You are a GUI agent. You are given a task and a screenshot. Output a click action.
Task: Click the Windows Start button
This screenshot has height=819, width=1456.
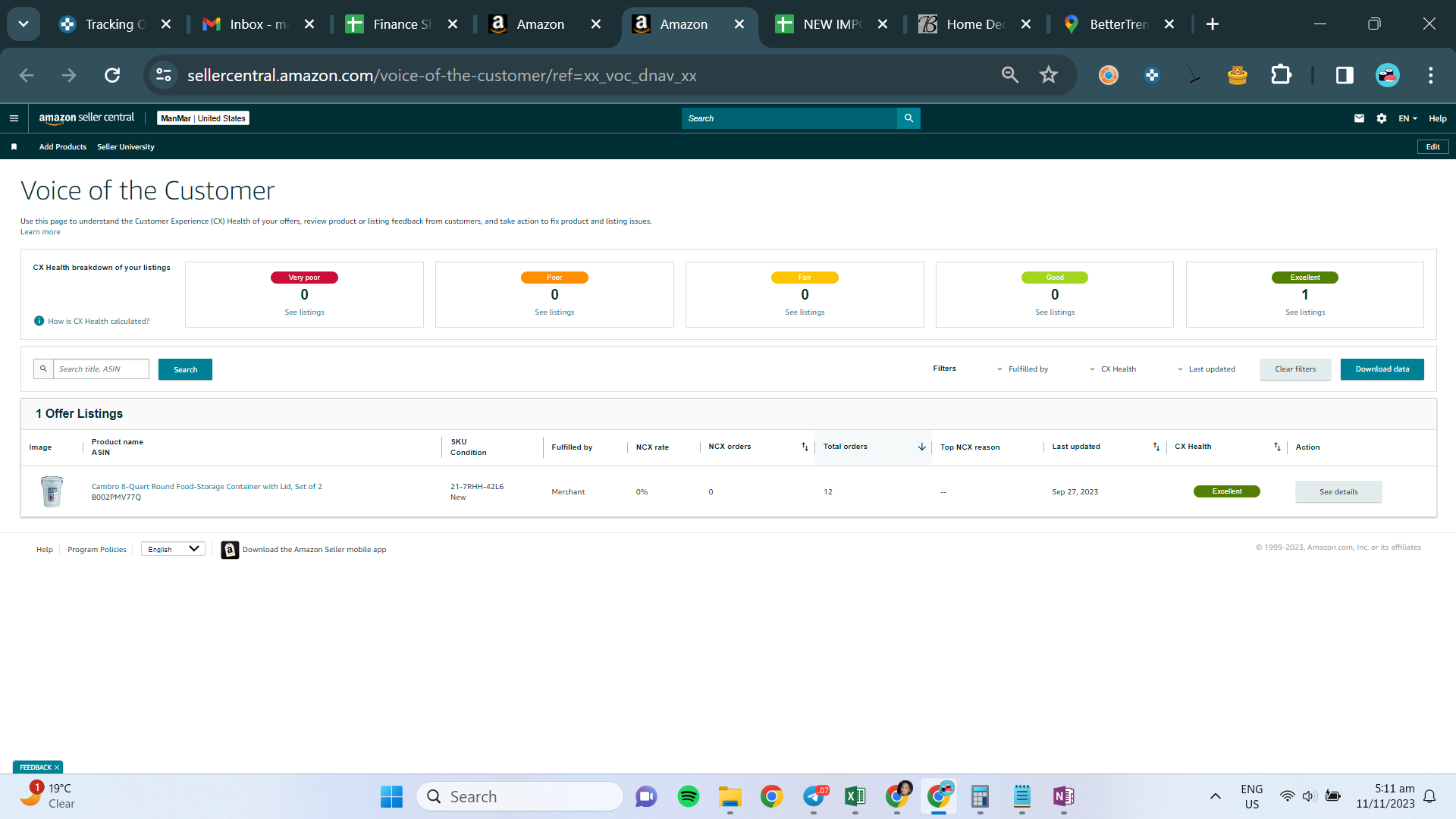392,796
